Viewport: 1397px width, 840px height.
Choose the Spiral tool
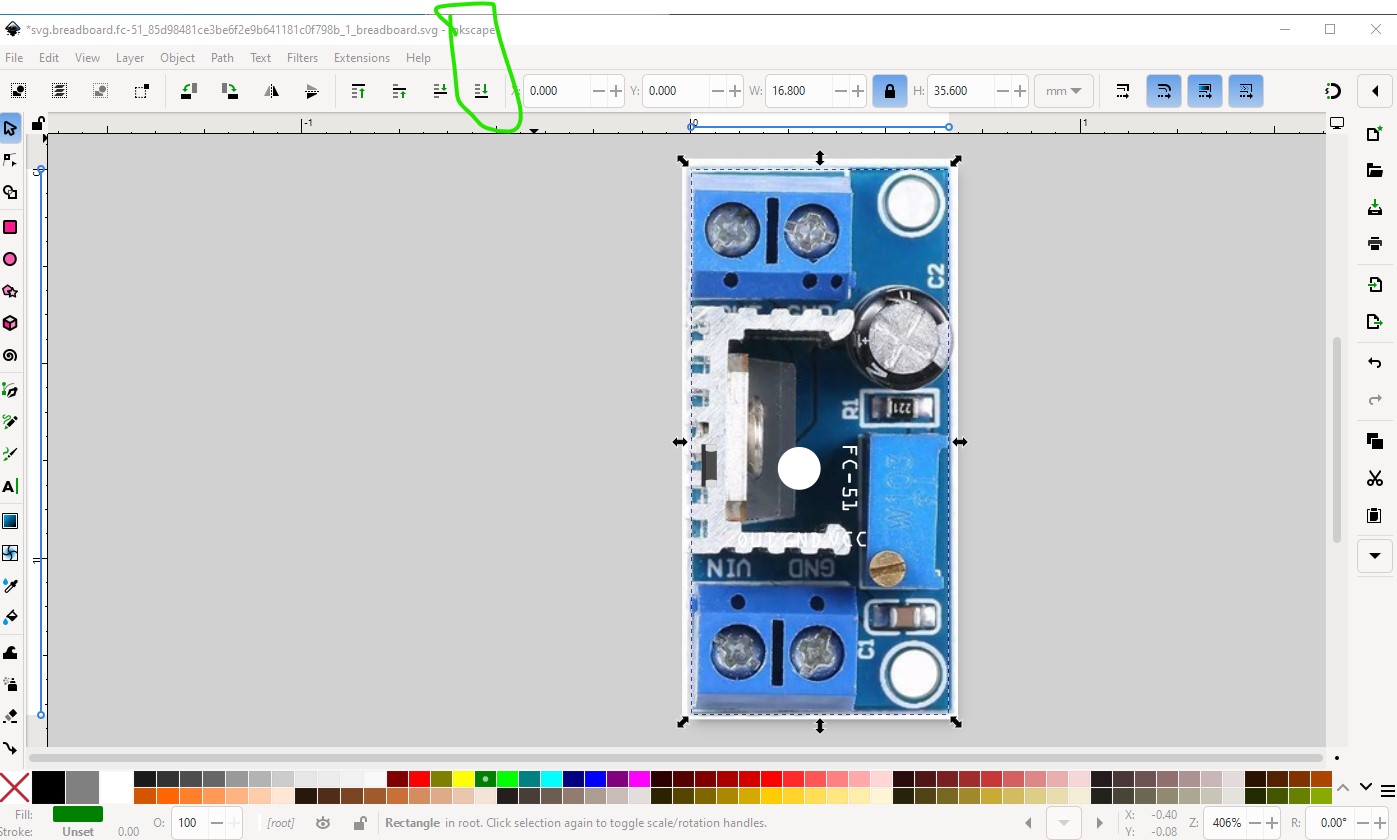(10, 355)
